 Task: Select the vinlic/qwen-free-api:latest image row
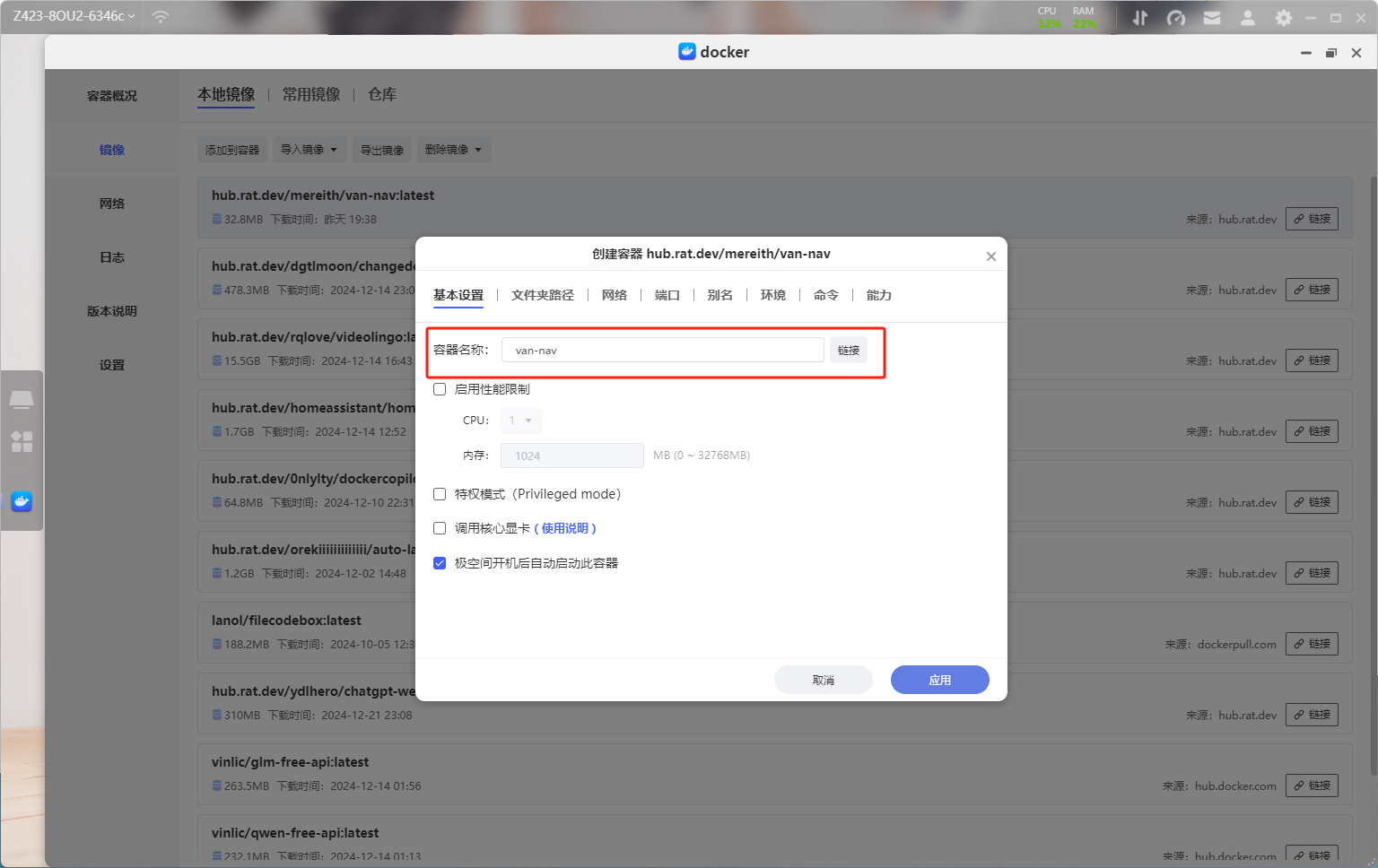(774, 839)
